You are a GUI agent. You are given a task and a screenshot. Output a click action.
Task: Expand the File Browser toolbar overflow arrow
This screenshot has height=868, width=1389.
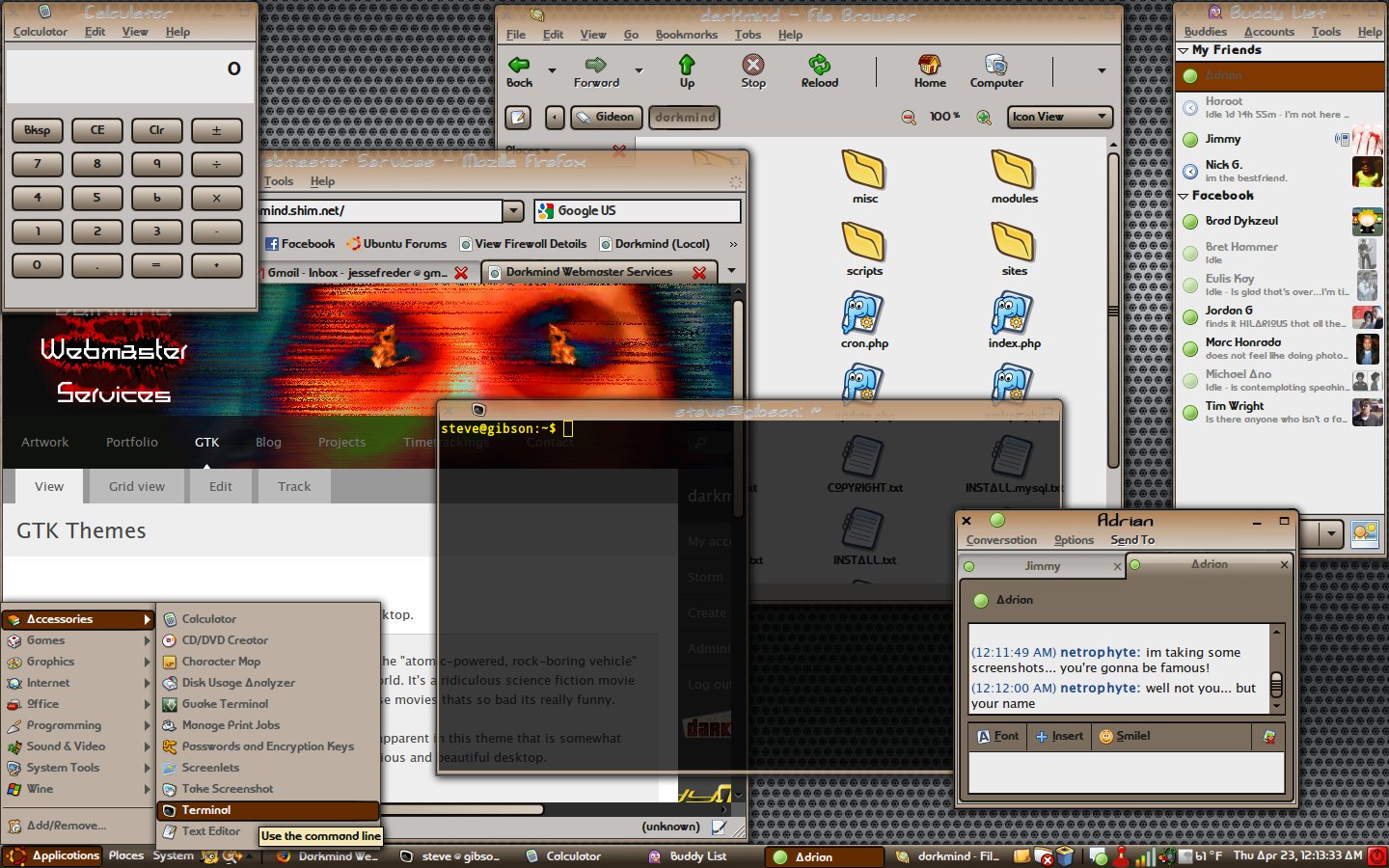tap(1102, 70)
